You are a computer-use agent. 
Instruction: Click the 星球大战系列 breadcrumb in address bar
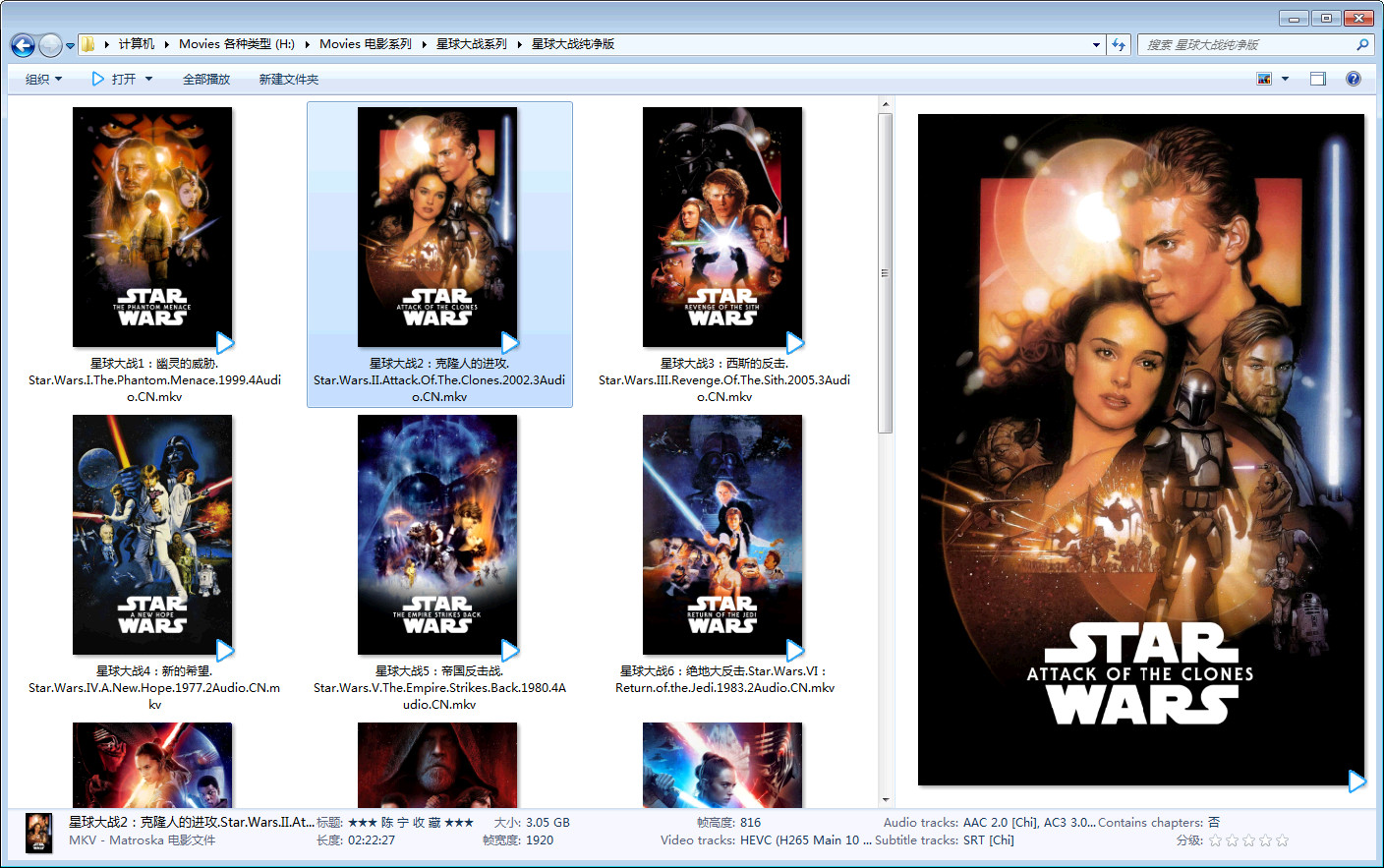[x=472, y=44]
